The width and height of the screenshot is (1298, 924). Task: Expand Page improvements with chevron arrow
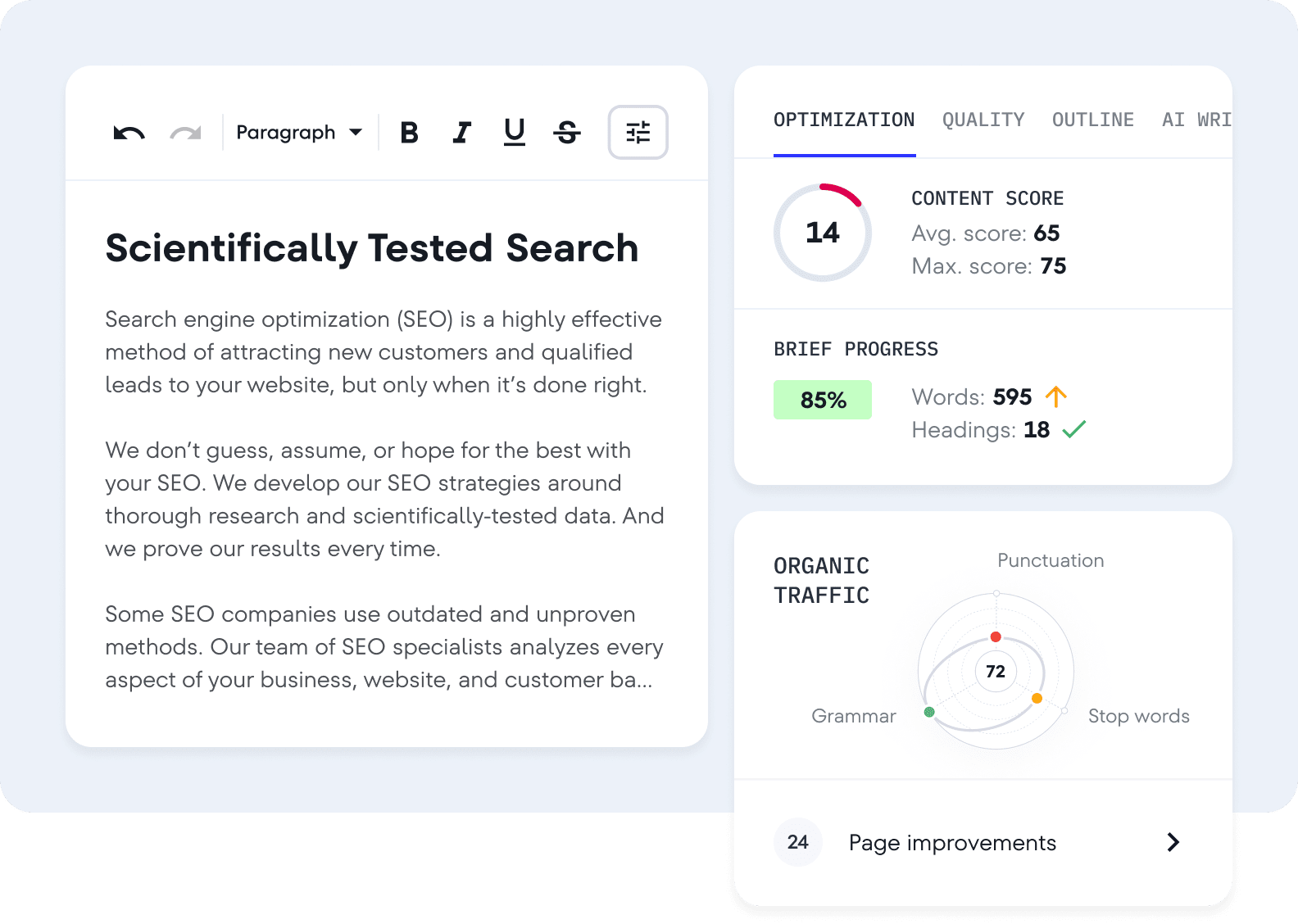[x=1173, y=842]
